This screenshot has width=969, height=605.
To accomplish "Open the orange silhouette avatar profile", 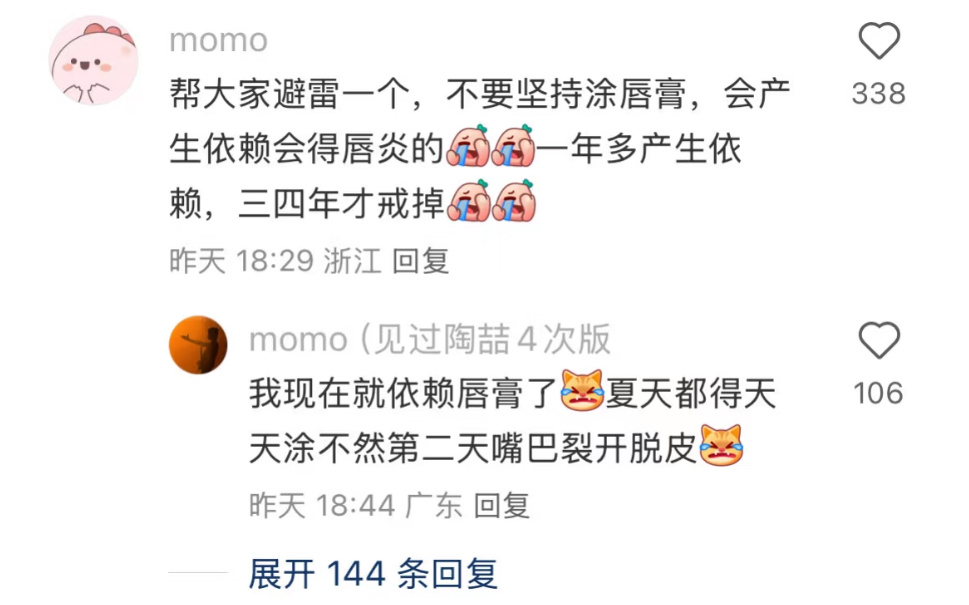I will point(198,345).
